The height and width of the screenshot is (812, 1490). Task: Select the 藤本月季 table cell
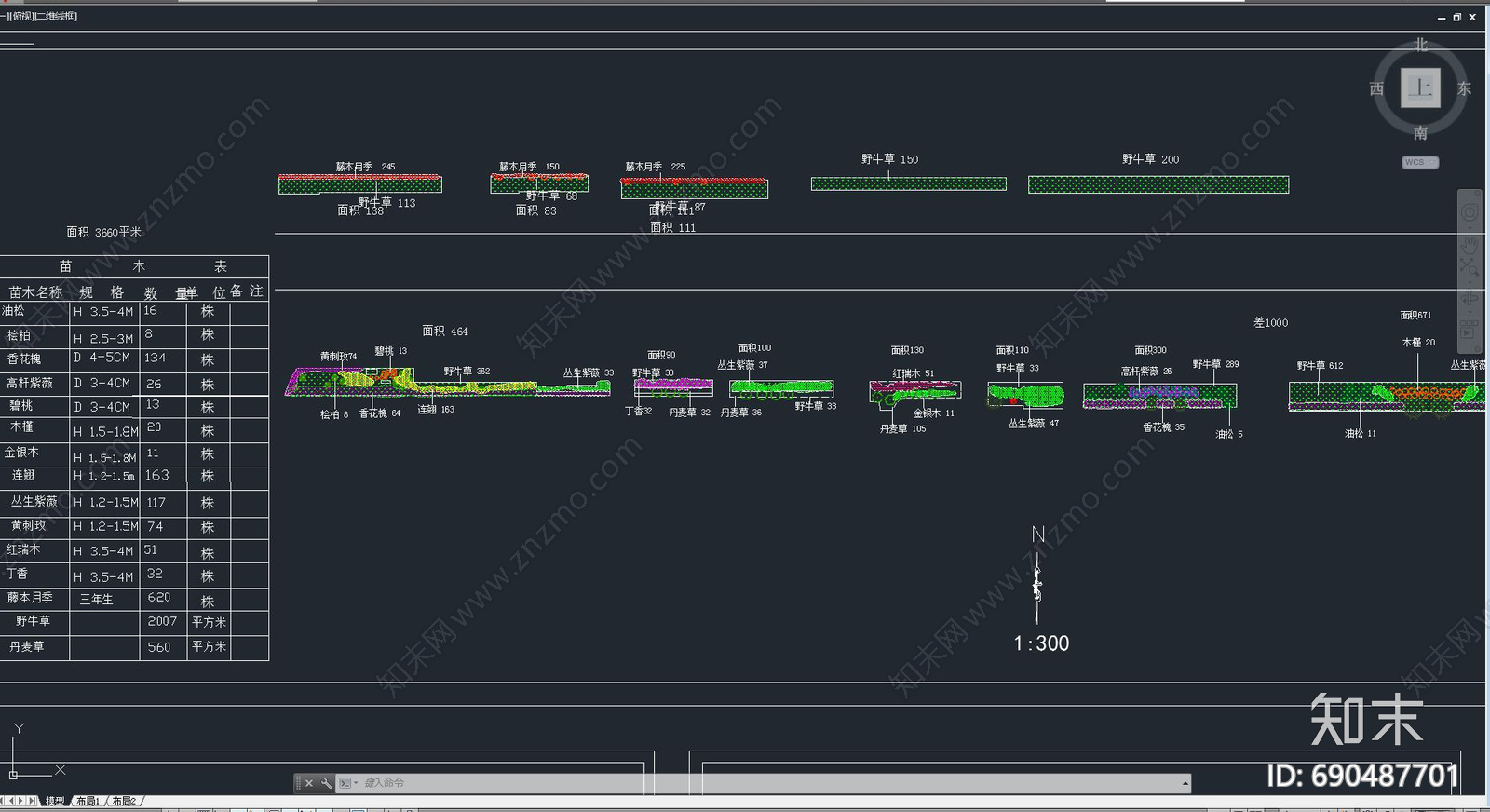point(30,598)
